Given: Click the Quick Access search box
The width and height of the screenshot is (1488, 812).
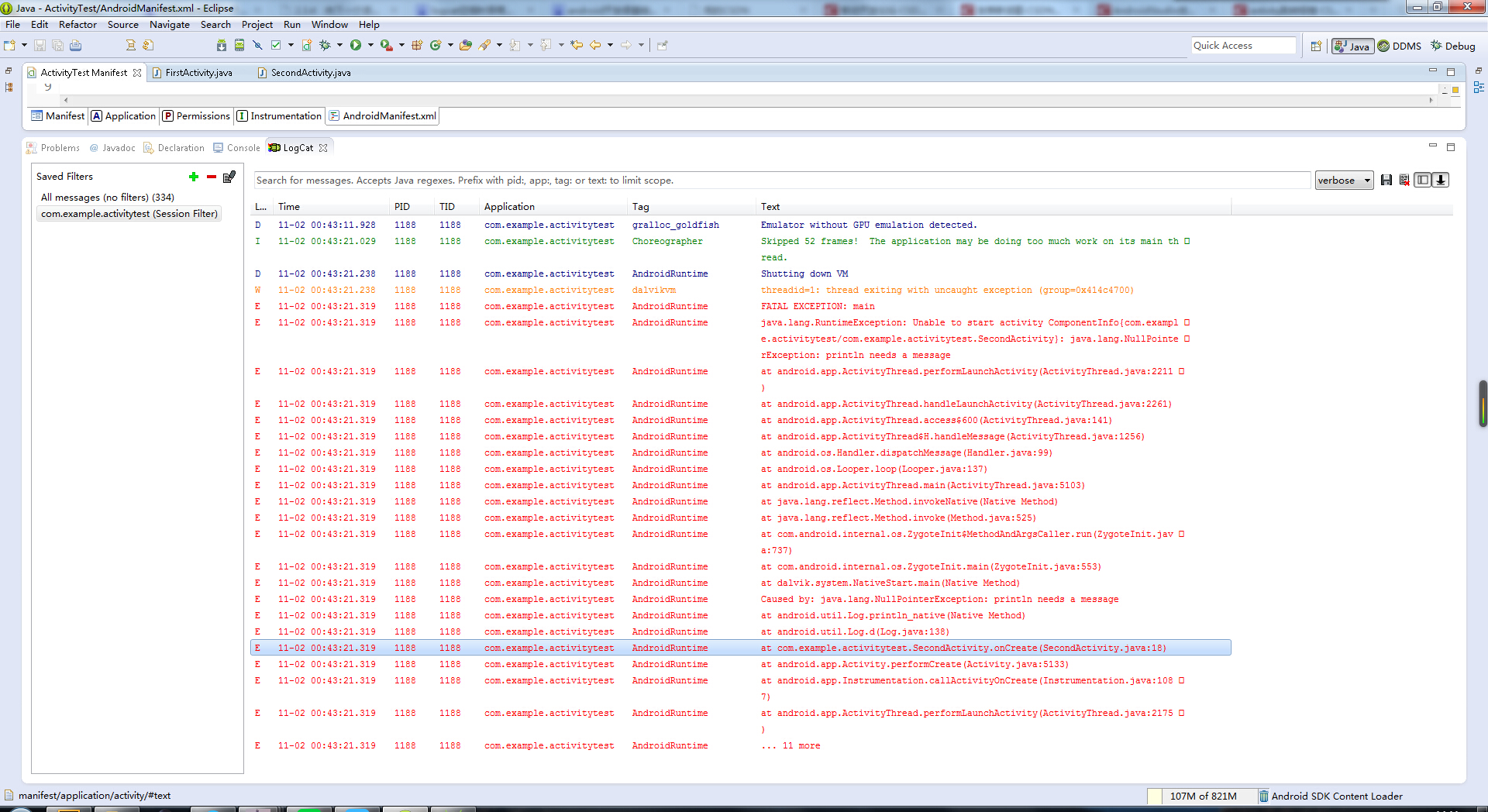Looking at the screenshot, I should (x=1243, y=46).
